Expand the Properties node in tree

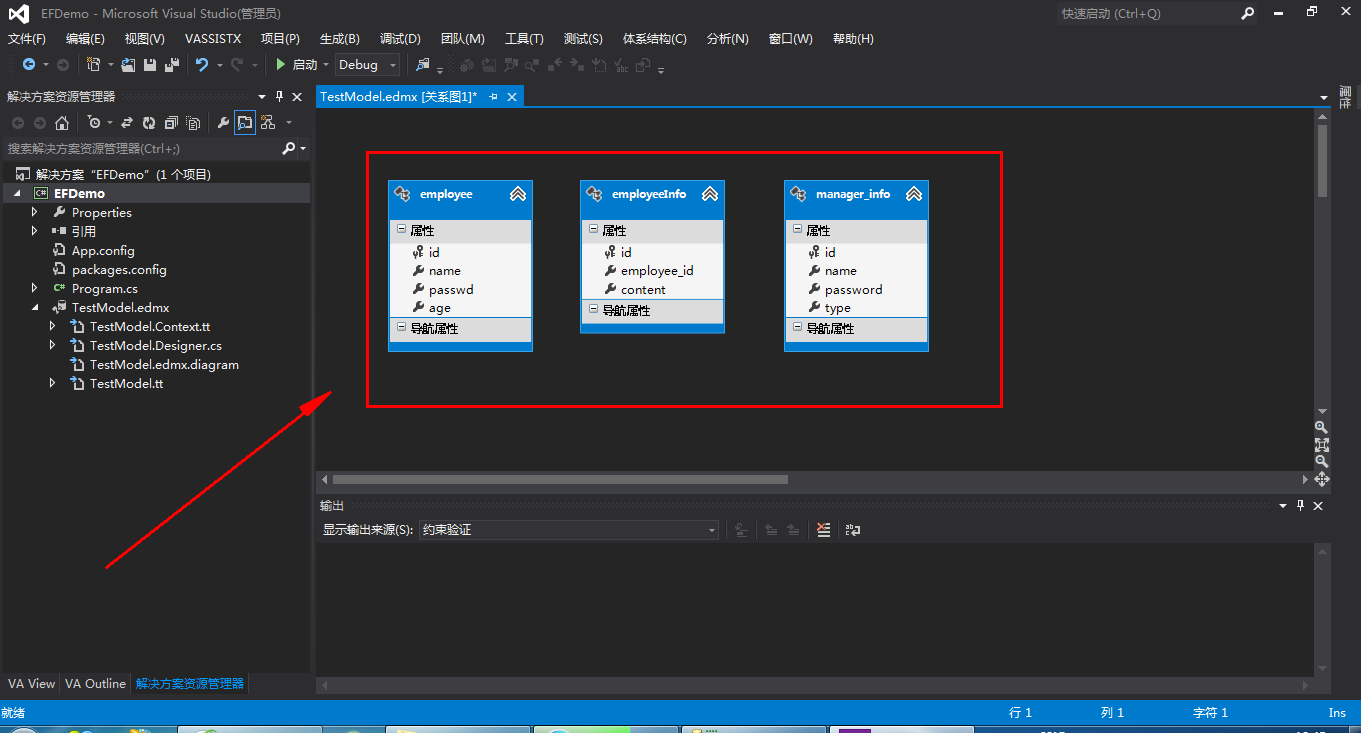click(x=35, y=212)
